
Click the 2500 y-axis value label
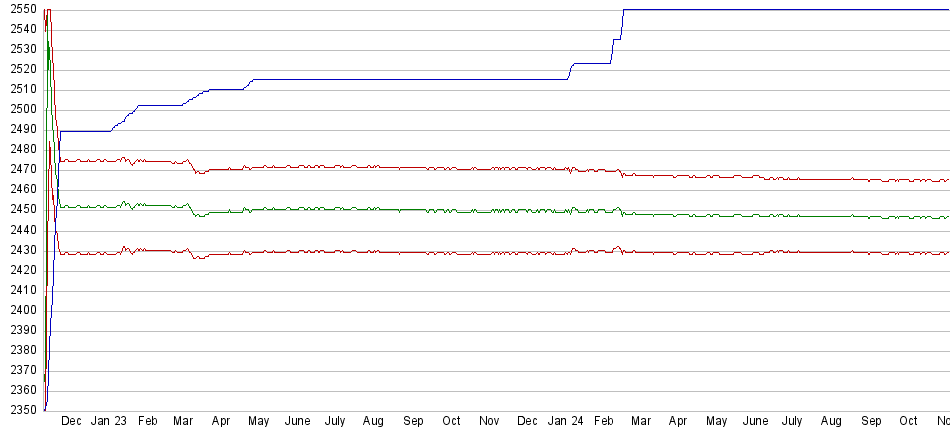point(20,109)
